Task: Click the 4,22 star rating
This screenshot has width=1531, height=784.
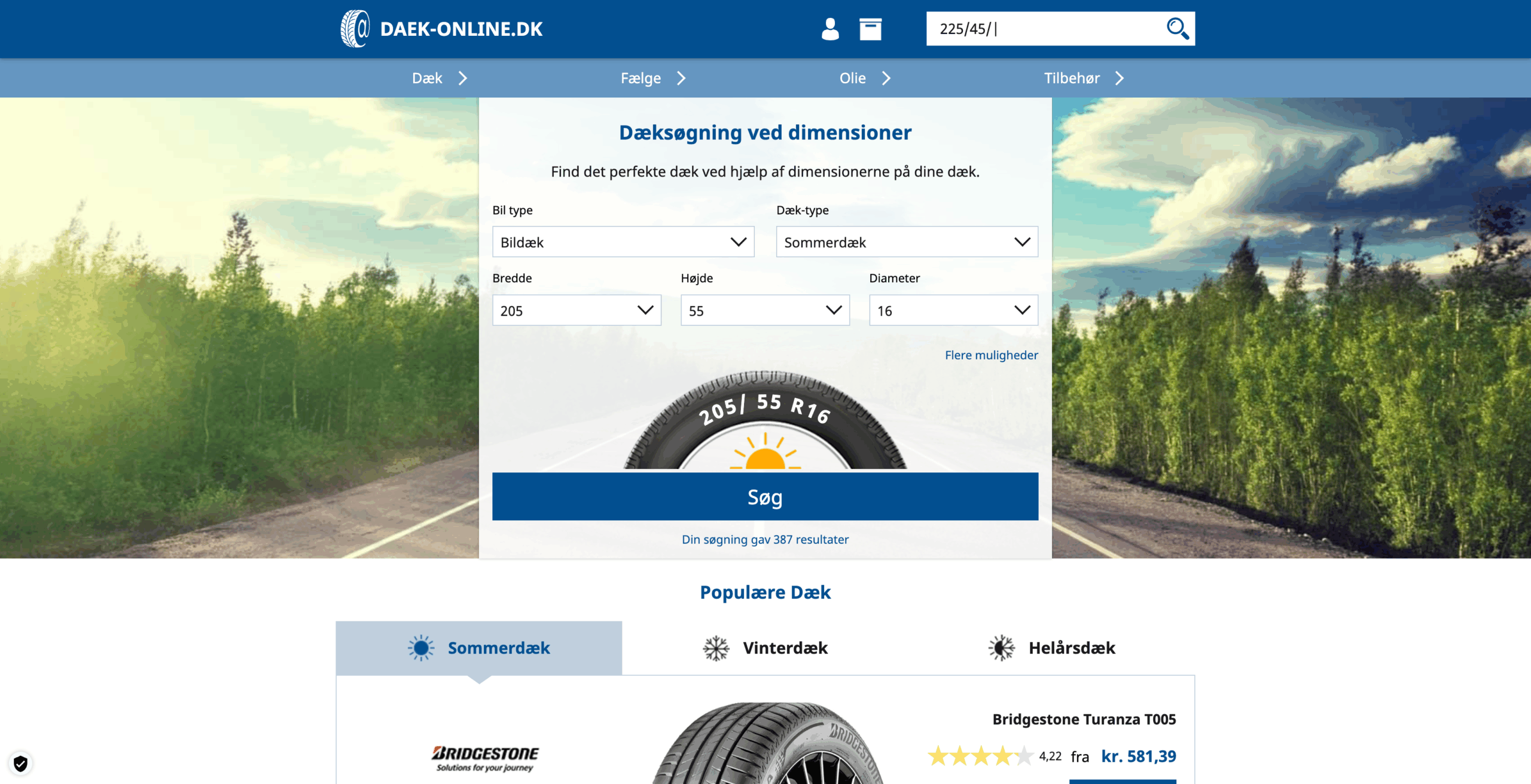Action: [x=994, y=756]
